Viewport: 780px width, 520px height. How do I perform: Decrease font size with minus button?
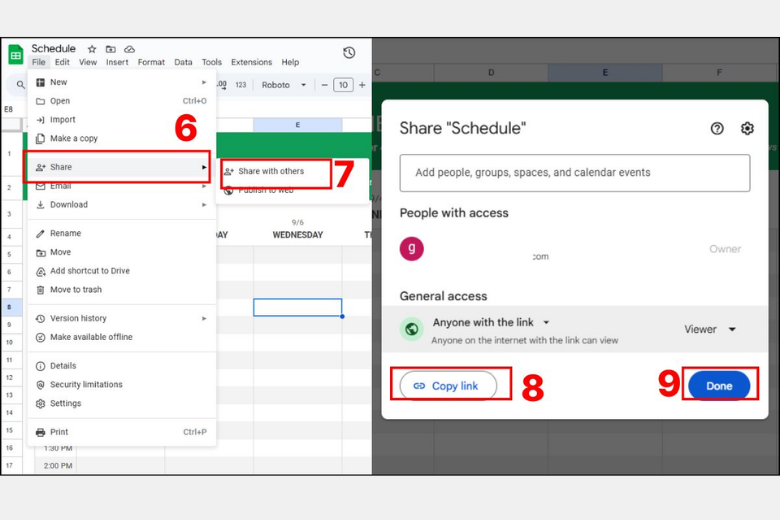pyautogui.click(x=324, y=85)
